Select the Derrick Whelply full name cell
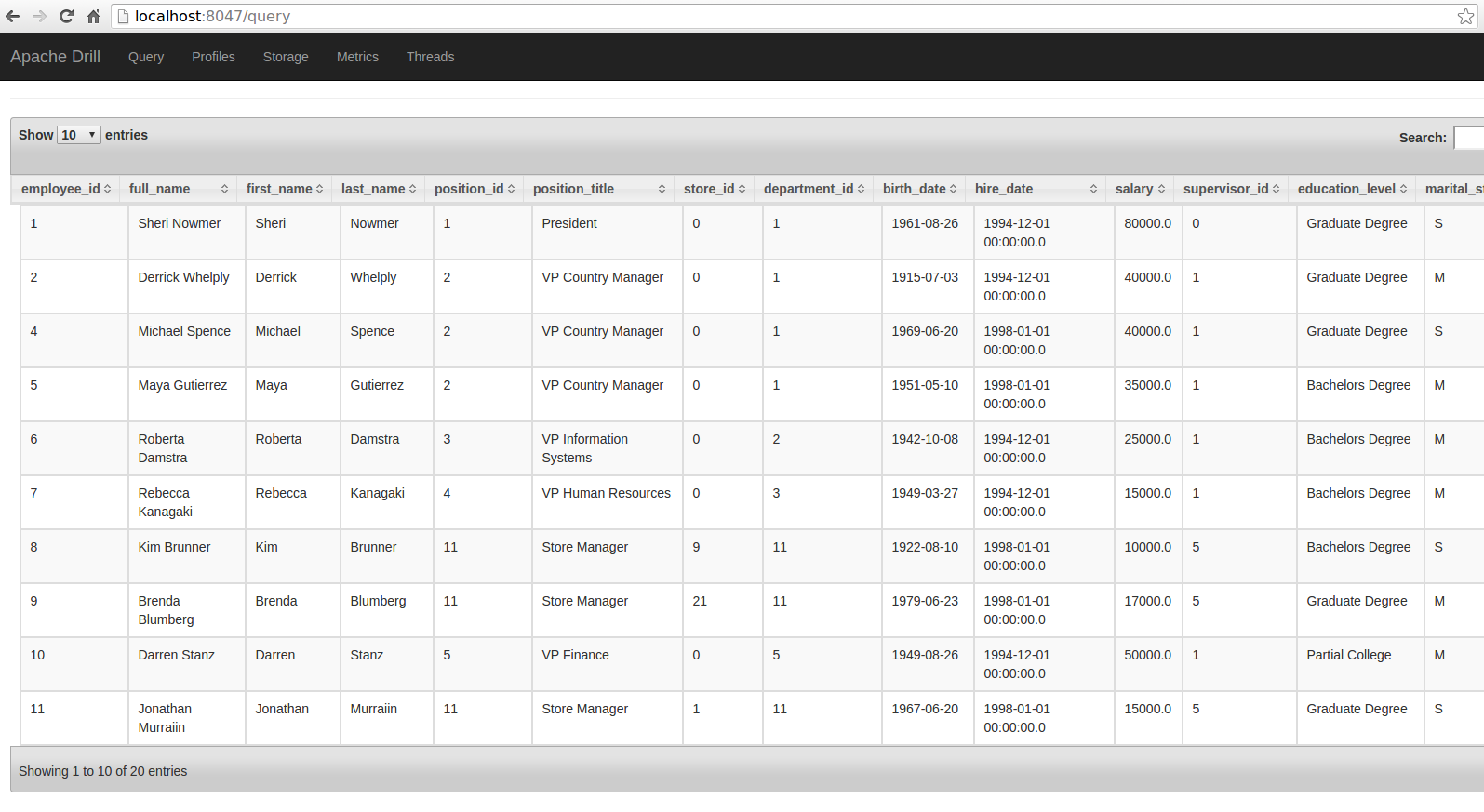1484x812 pixels. [x=187, y=286]
